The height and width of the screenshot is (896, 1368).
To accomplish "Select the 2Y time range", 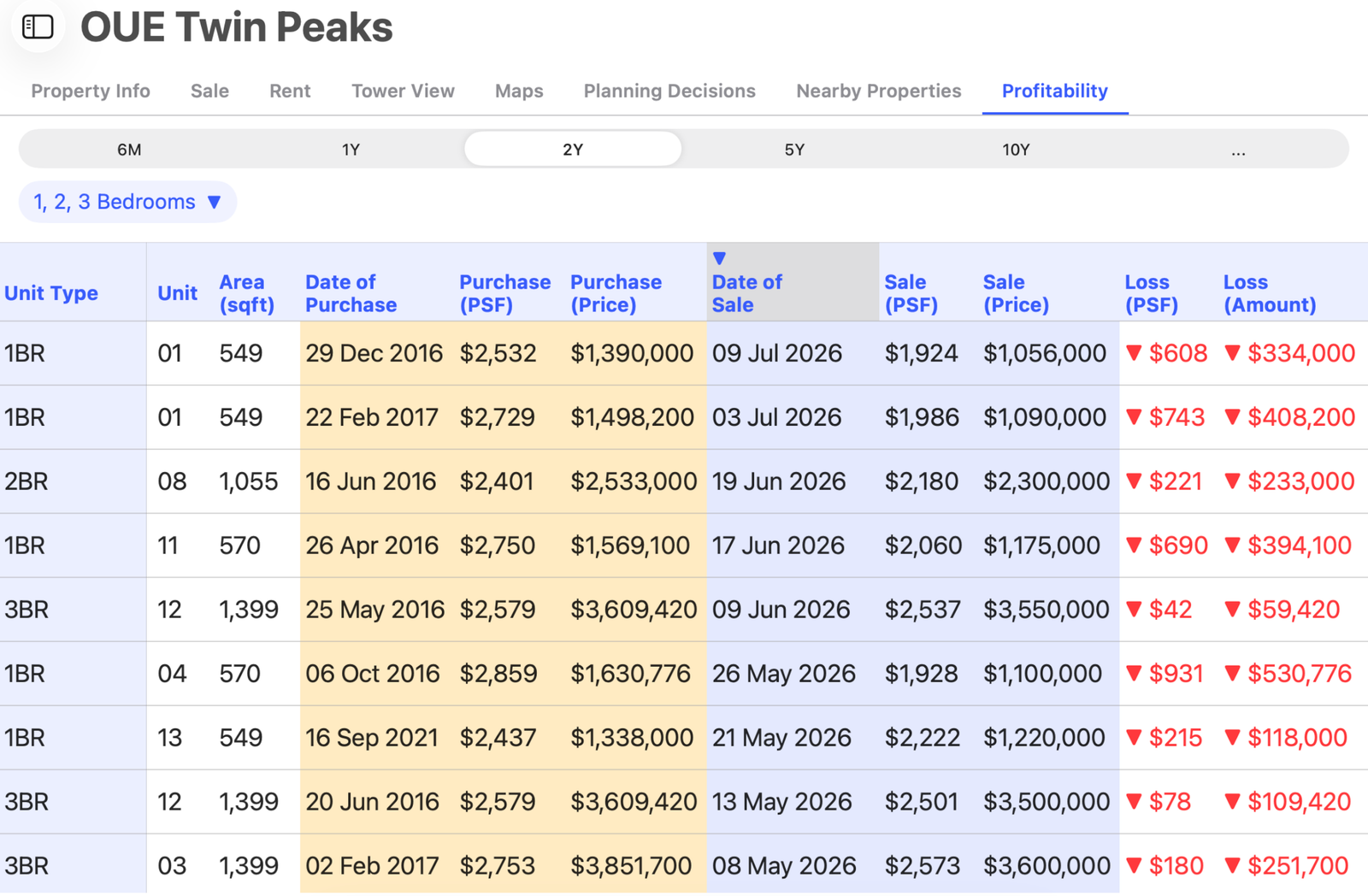I will [573, 150].
